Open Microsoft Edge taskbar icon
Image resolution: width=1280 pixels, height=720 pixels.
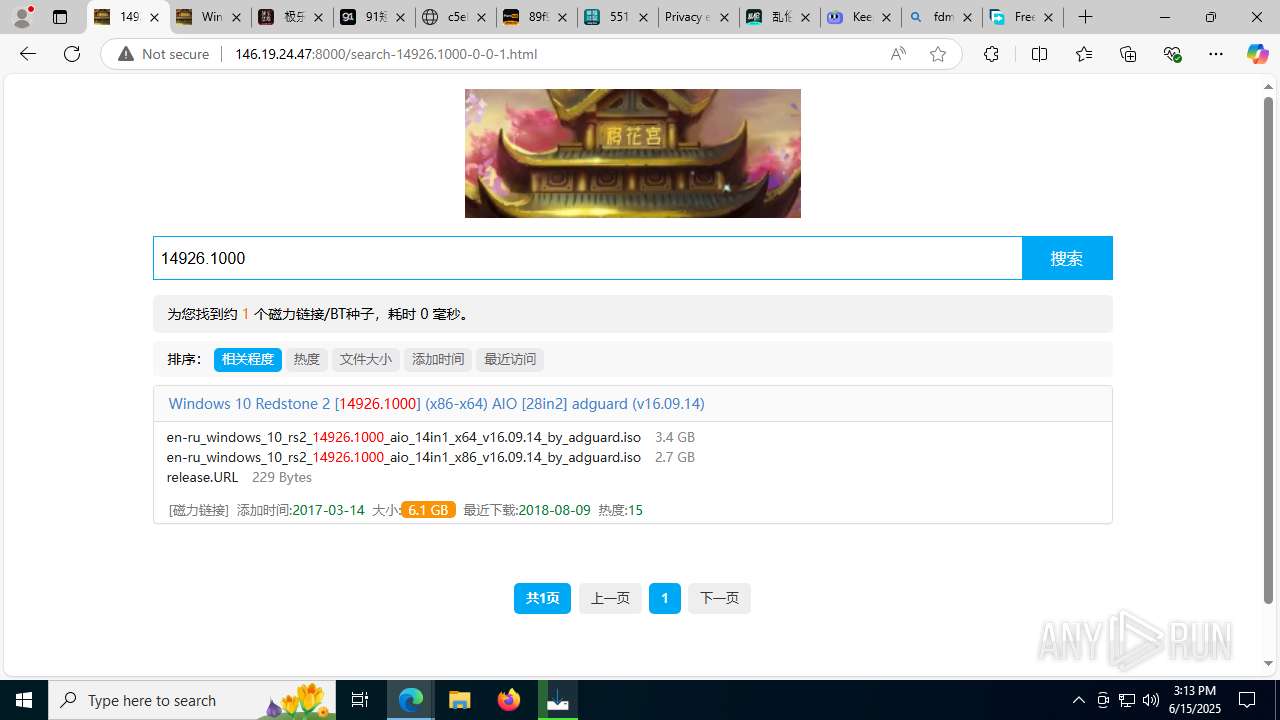(411, 700)
